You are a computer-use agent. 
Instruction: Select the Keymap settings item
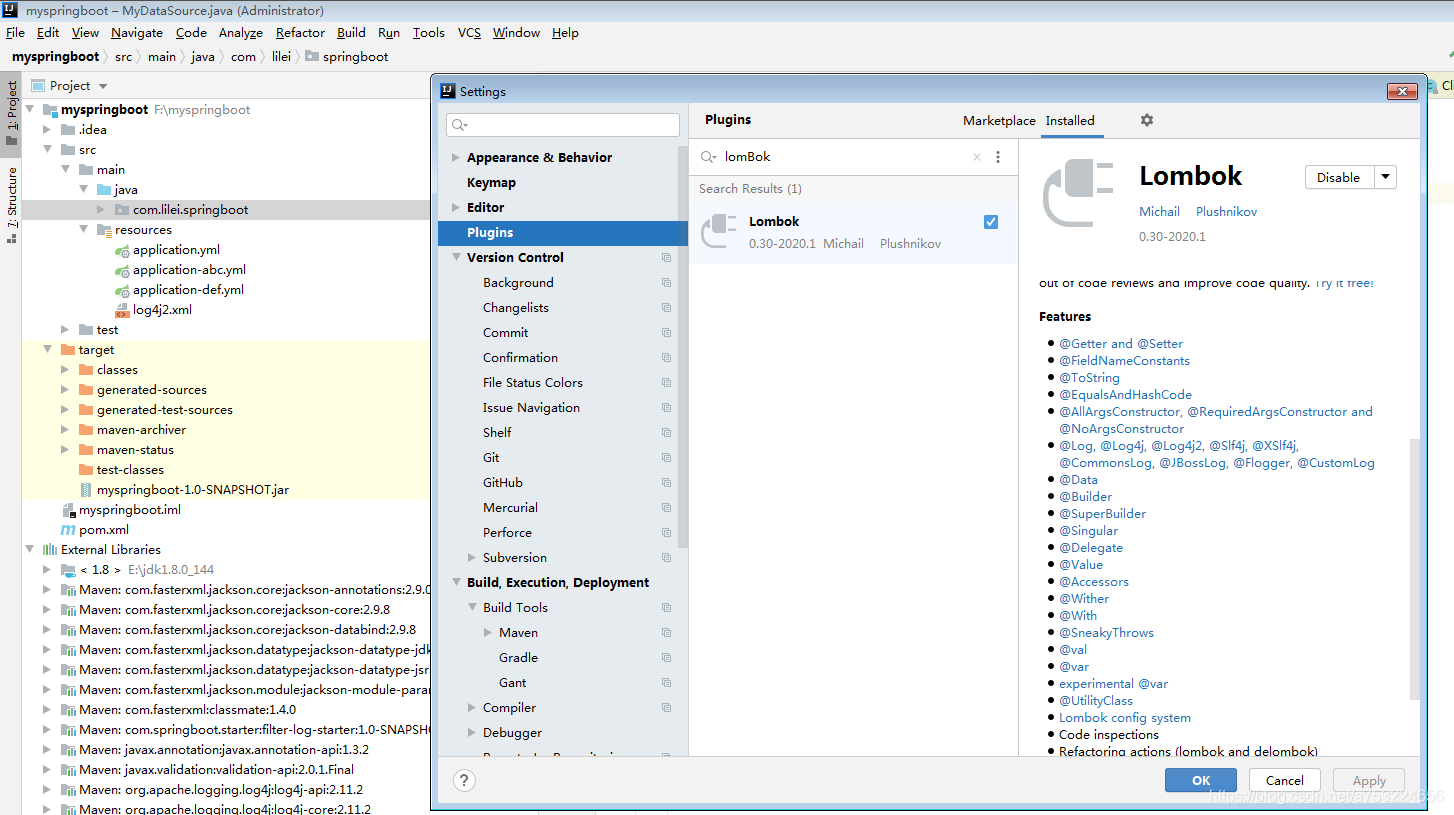(491, 183)
